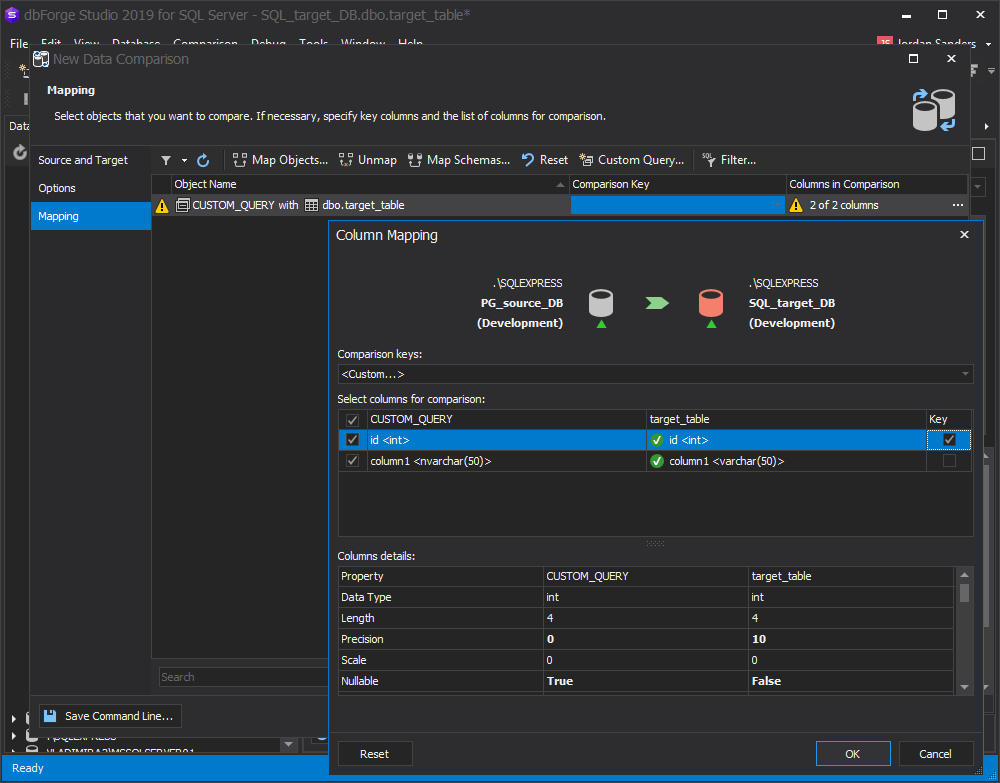
Task: Click the Nullable property row
Action: point(645,681)
